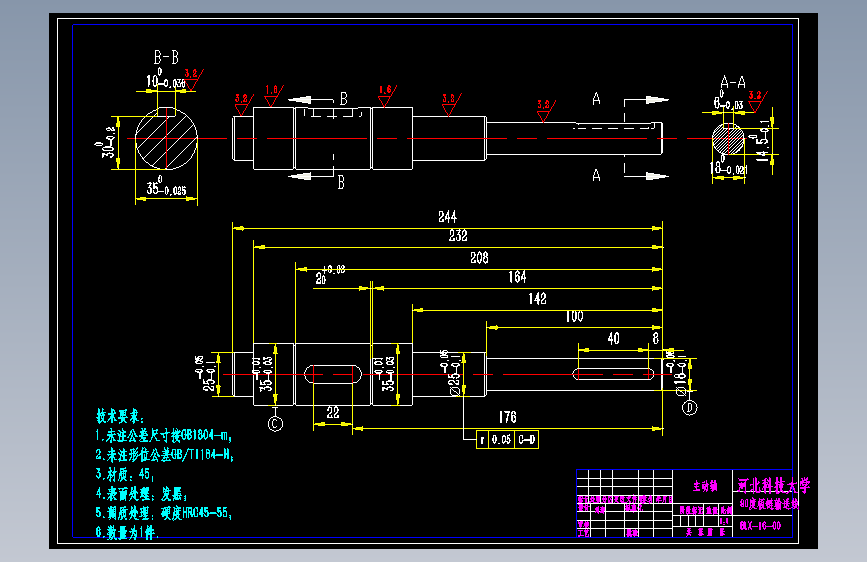
Task: Click the B-B section view title
Action: 166,57
